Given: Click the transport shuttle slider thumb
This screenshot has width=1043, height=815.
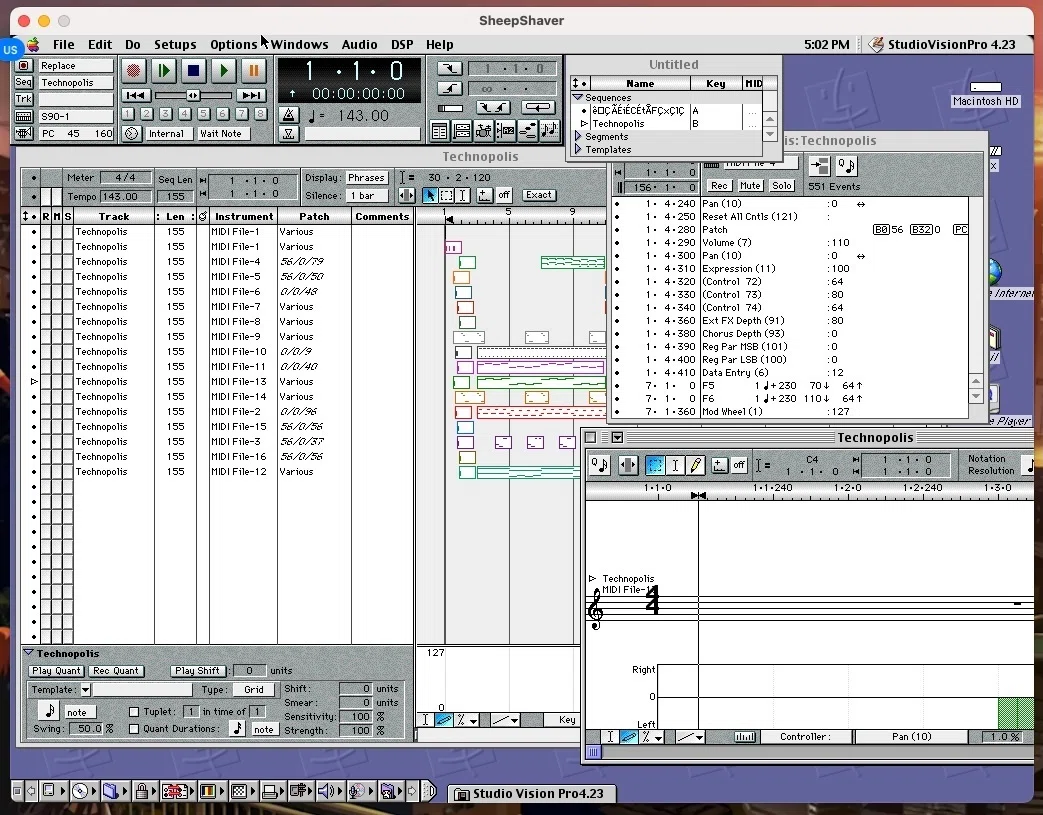Looking at the screenshot, I should [x=193, y=95].
